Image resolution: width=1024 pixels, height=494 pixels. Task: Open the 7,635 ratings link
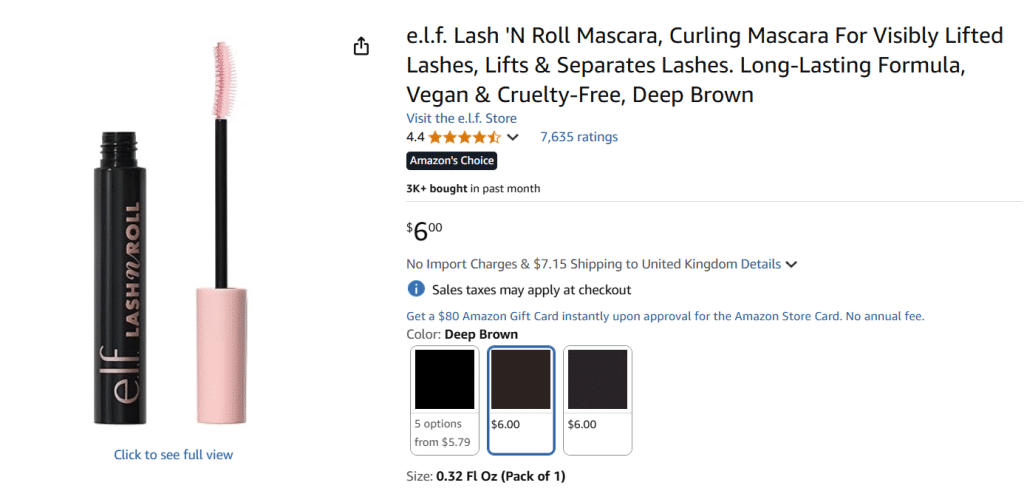[x=579, y=137]
